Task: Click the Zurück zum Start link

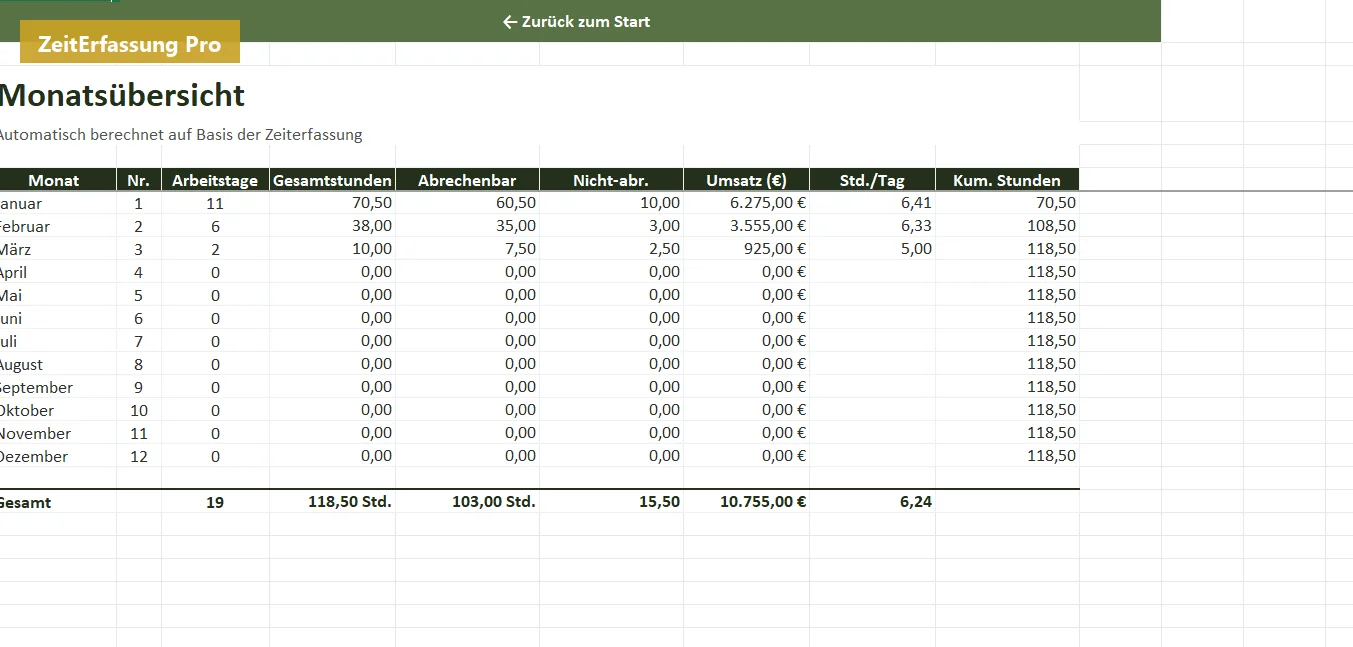Action: 576,21
